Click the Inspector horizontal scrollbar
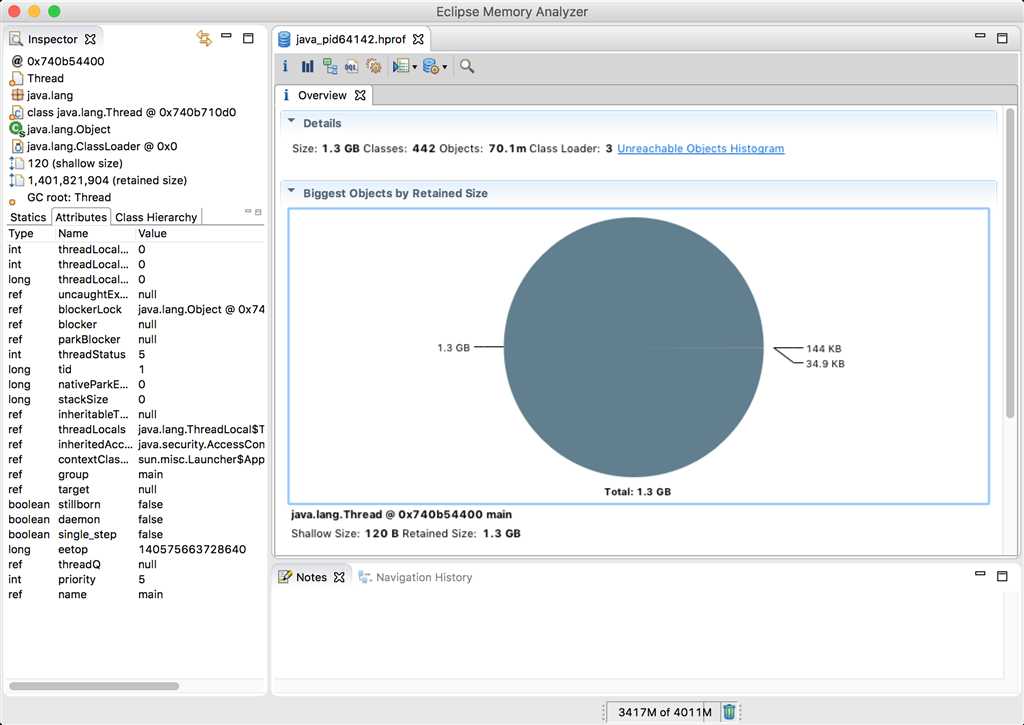 coord(94,686)
